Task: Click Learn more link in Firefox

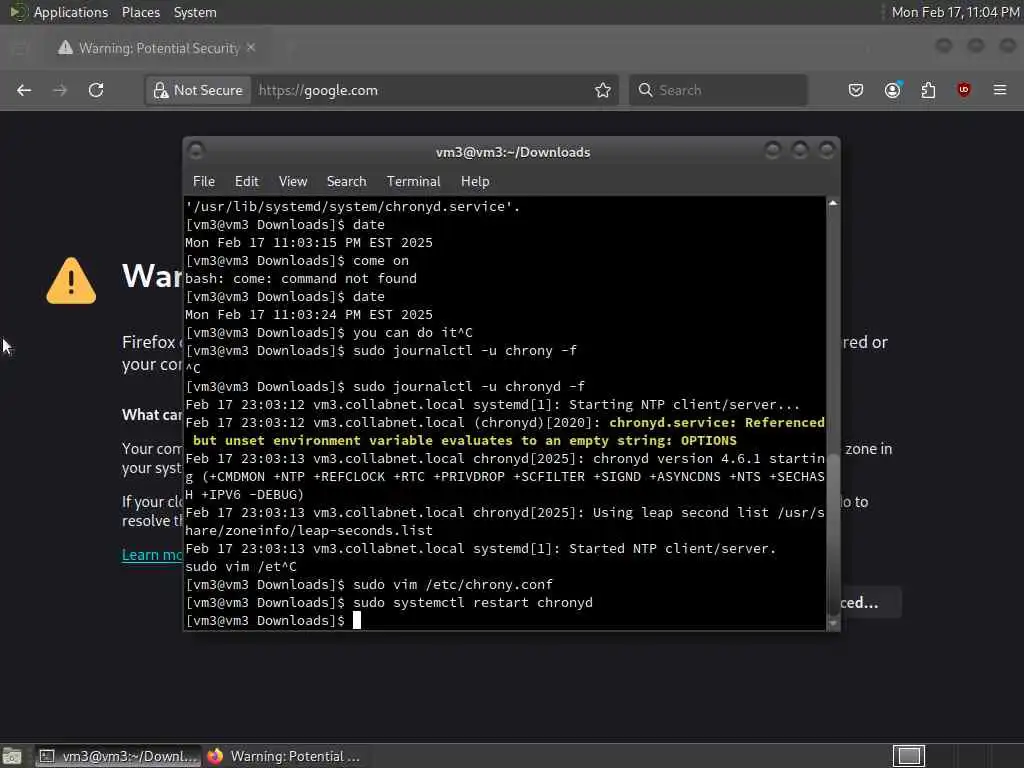Action: pyautogui.click(x=152, y=555)
